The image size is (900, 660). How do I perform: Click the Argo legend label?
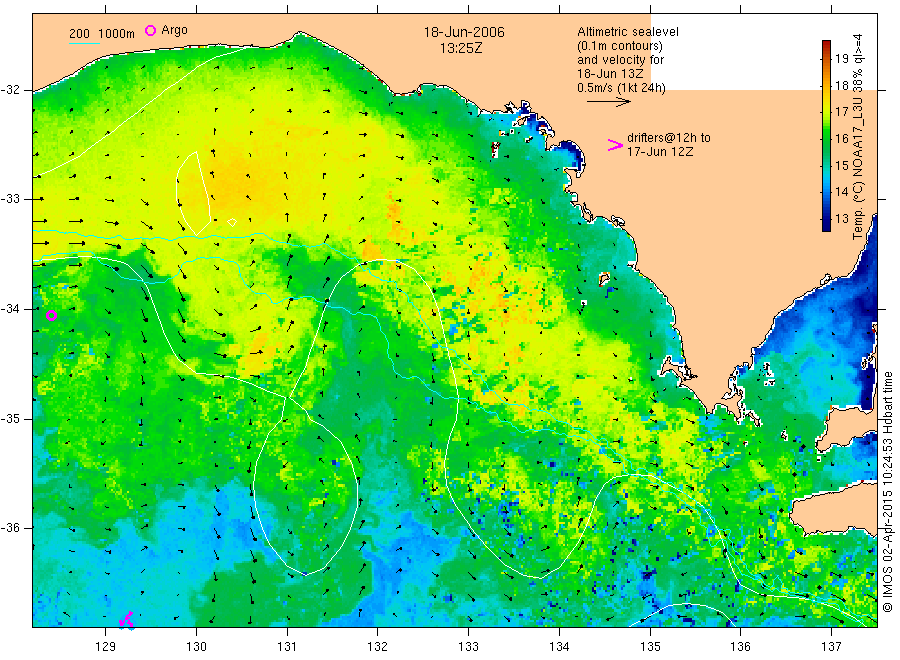pos(174,30)
